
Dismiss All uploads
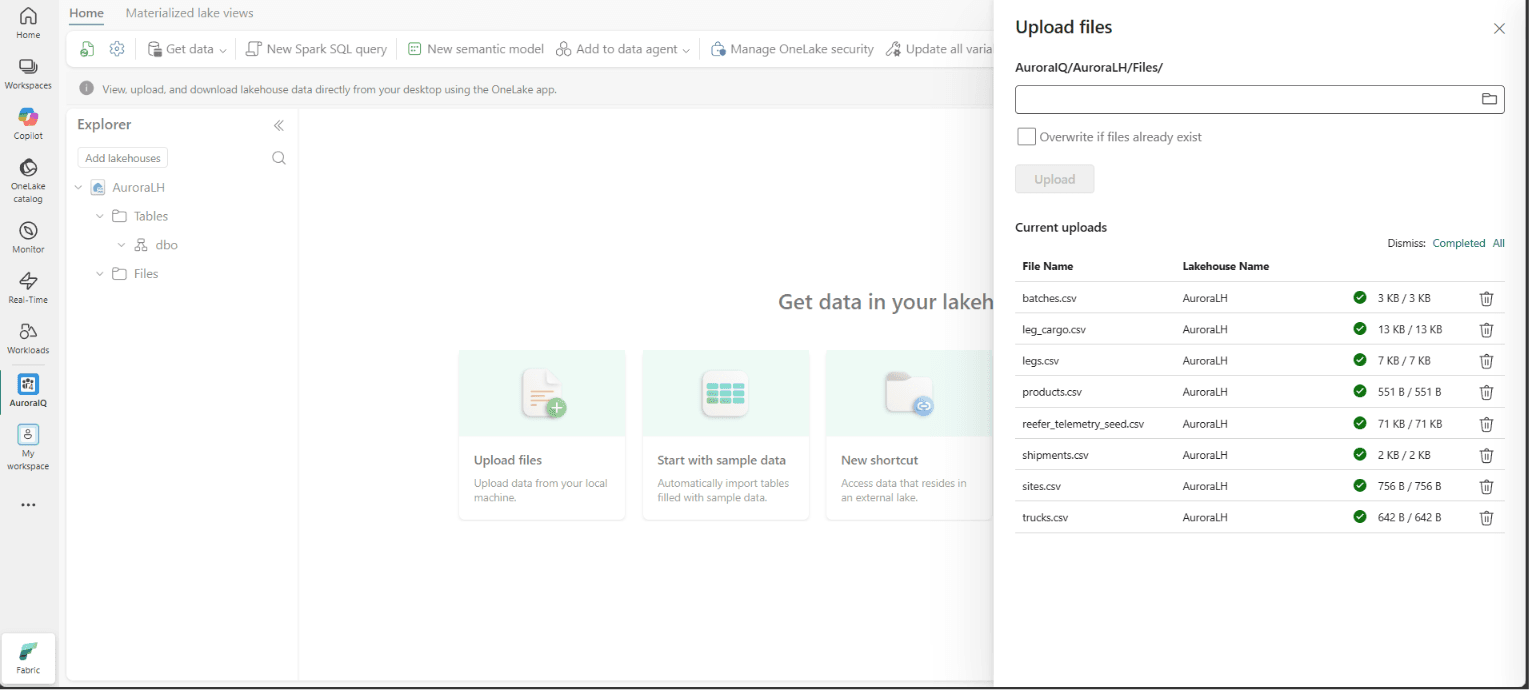point(1498,243)
